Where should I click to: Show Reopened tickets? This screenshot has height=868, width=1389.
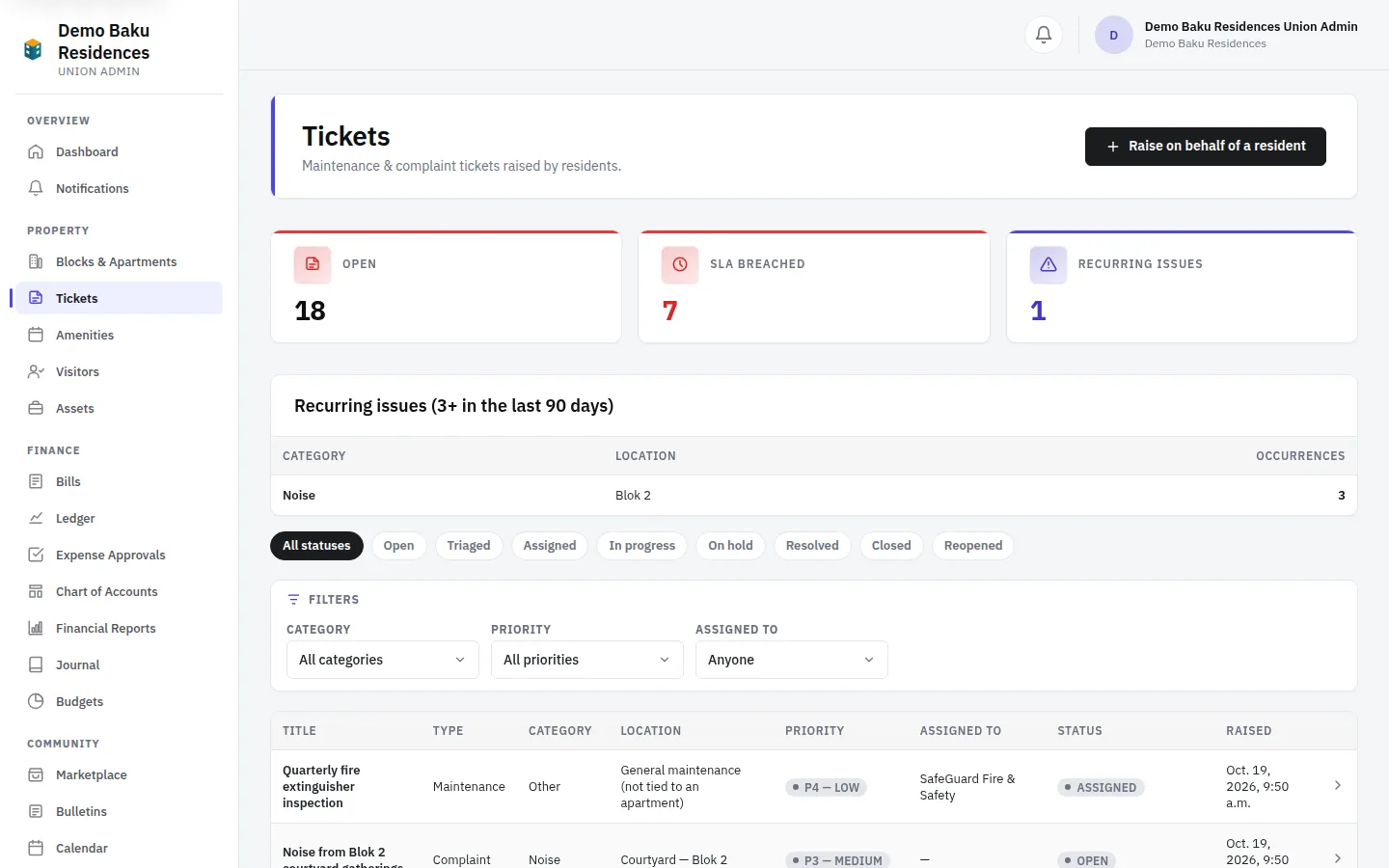click(973, 546)
